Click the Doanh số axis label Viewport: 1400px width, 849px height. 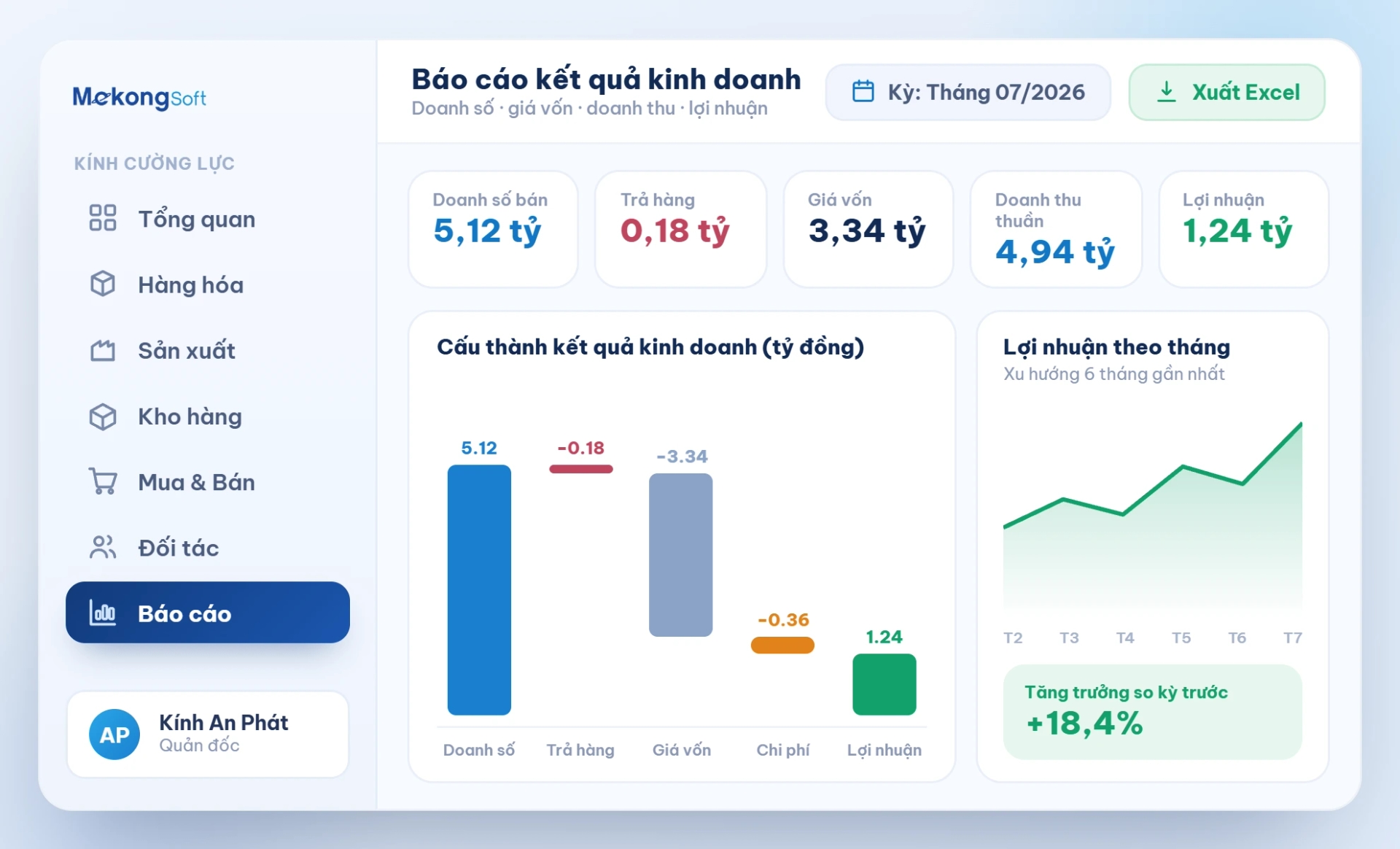(x=479, y=750)
